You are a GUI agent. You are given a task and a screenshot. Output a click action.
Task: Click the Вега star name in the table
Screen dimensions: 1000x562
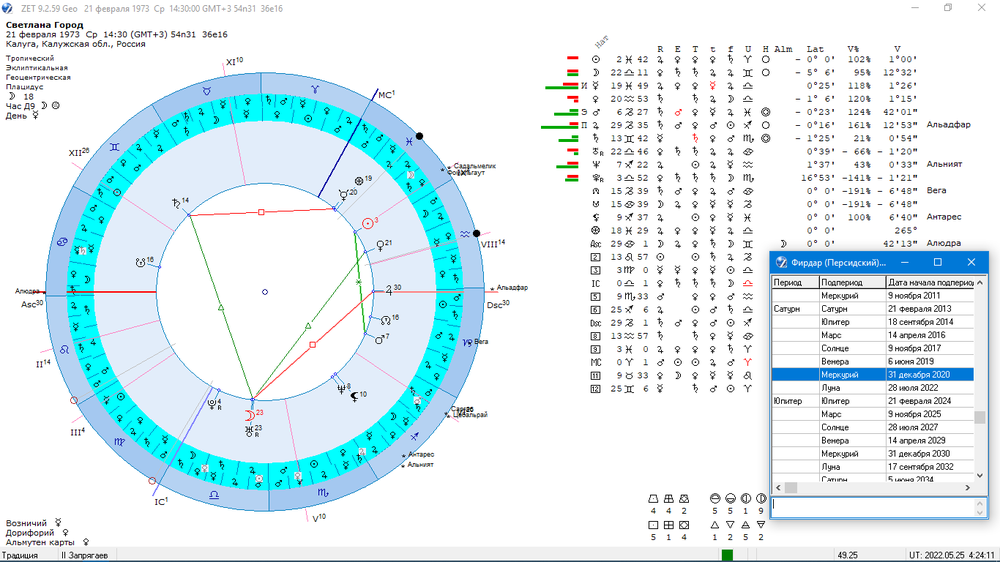click(936, 191)
